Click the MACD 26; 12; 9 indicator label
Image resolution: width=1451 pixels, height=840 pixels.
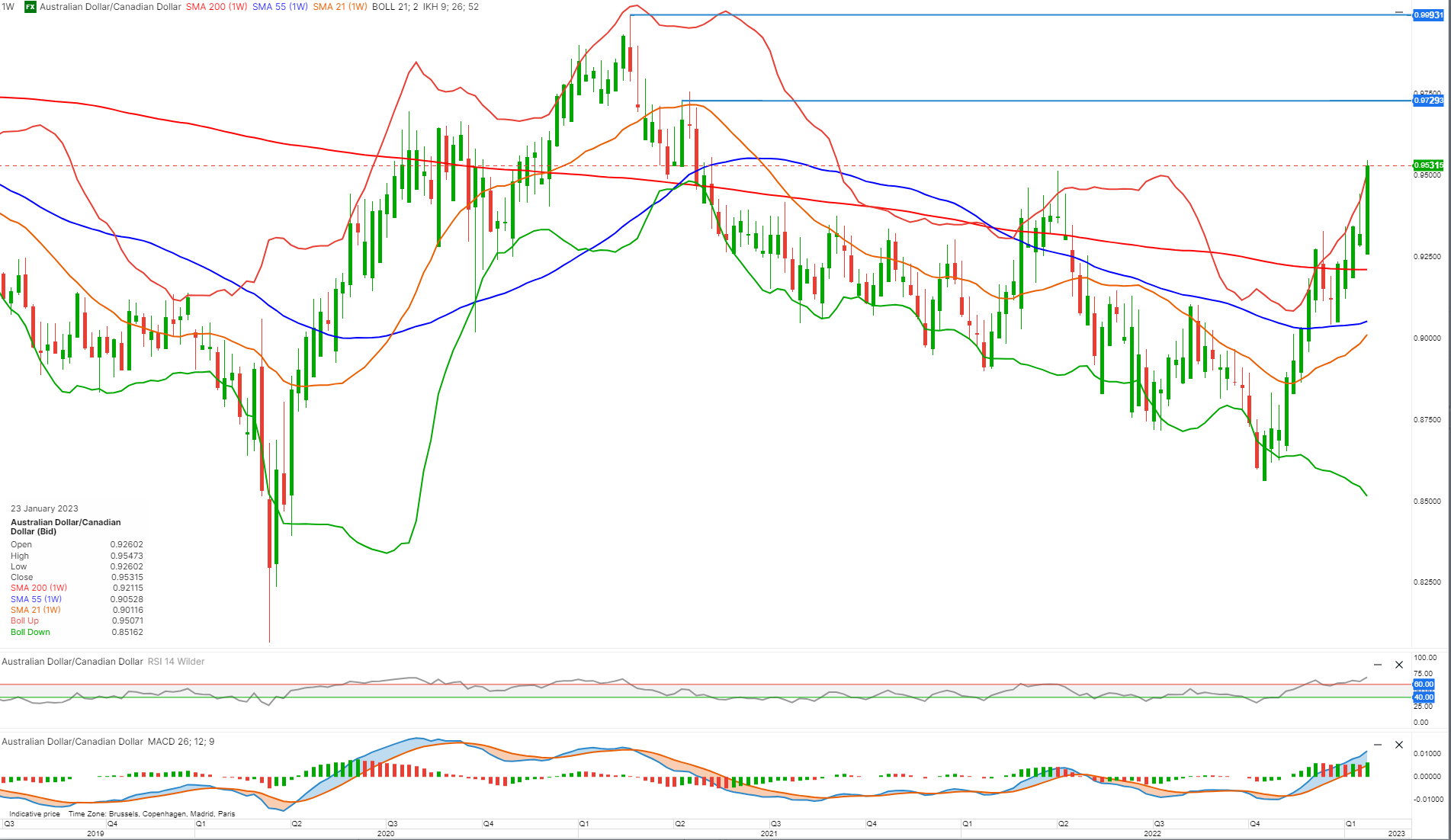[x=181, y=741]
